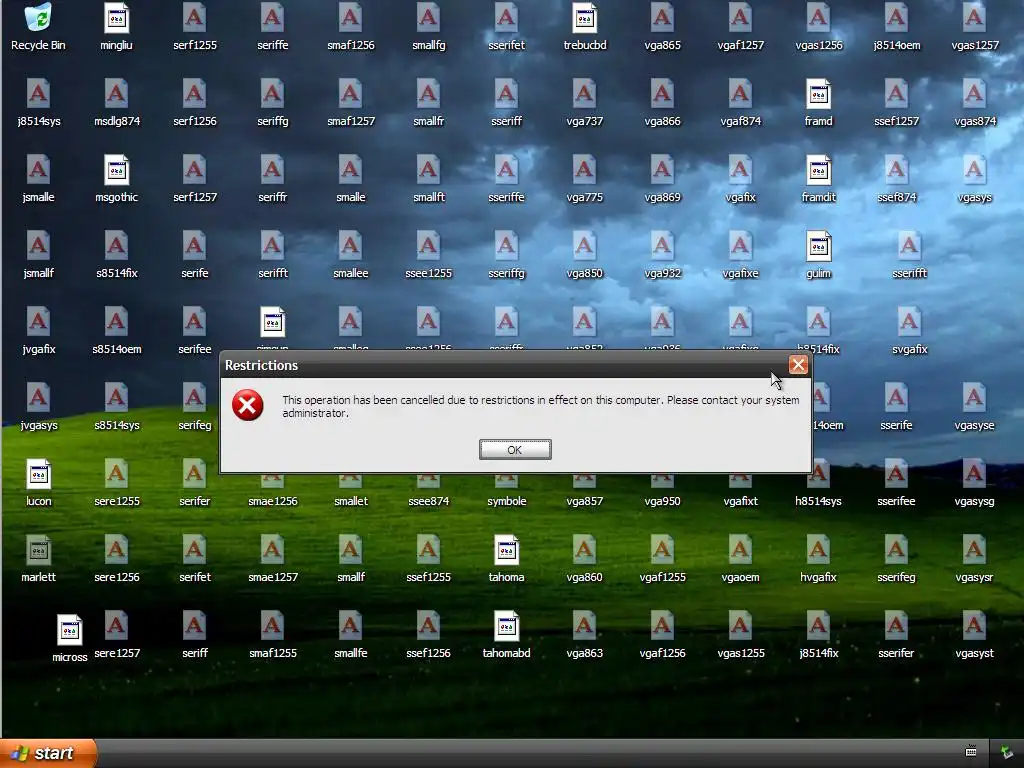Click the system tray icon at taskbar end
The height and width of the screenshot is (768, 1024).
pyautogui.click(x=1007, y=753)
